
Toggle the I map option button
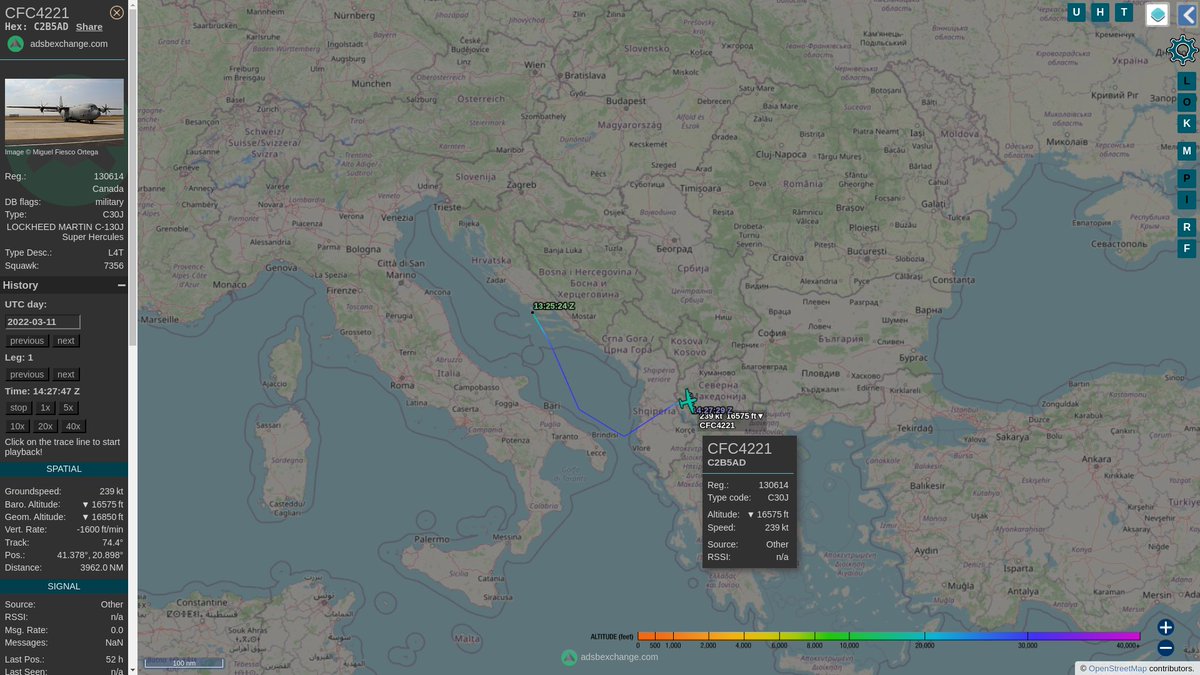[x=1187, y=200]
